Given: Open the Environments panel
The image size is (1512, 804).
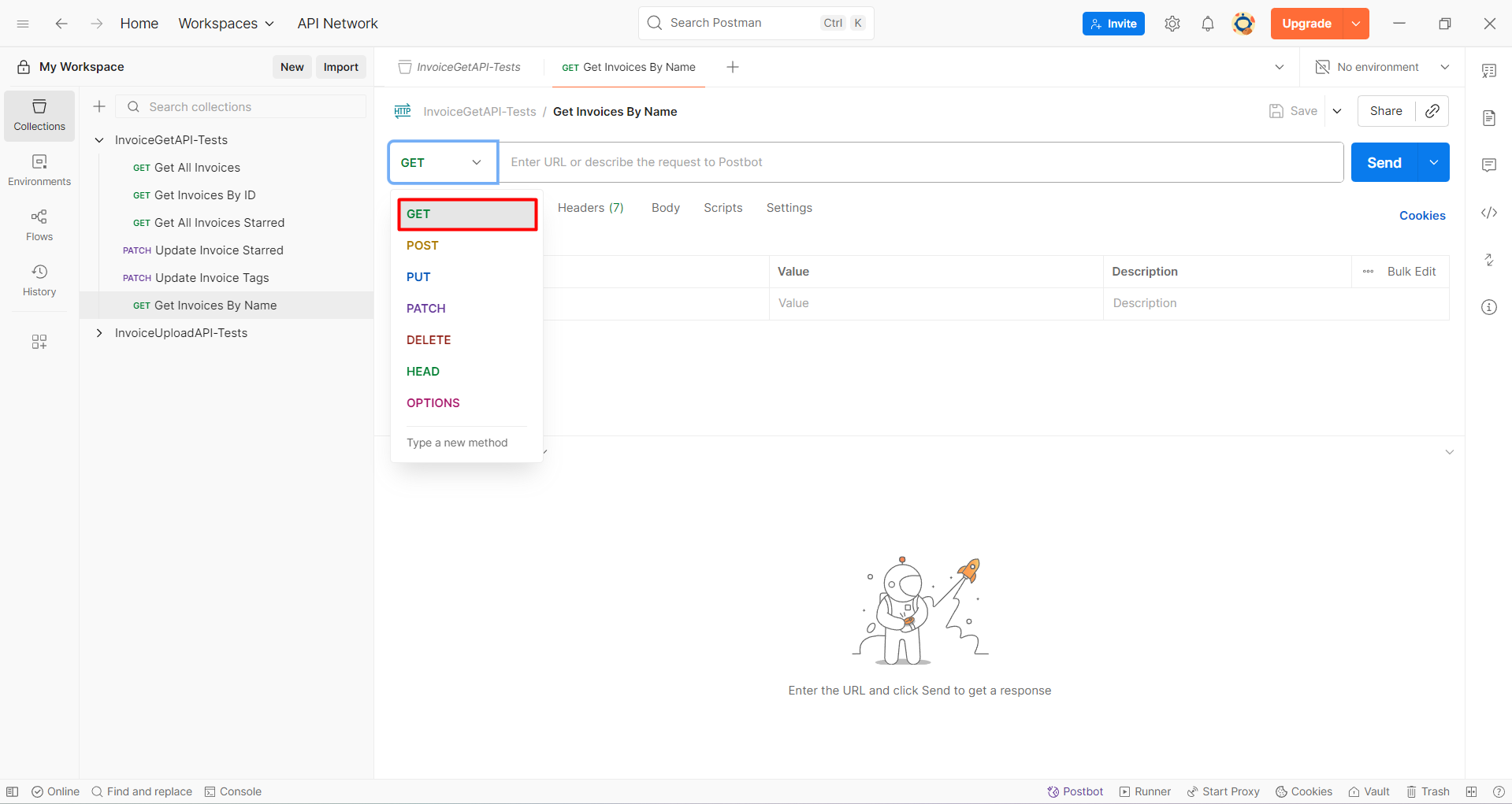Looking at the screenshot, I should pos(39,169).
